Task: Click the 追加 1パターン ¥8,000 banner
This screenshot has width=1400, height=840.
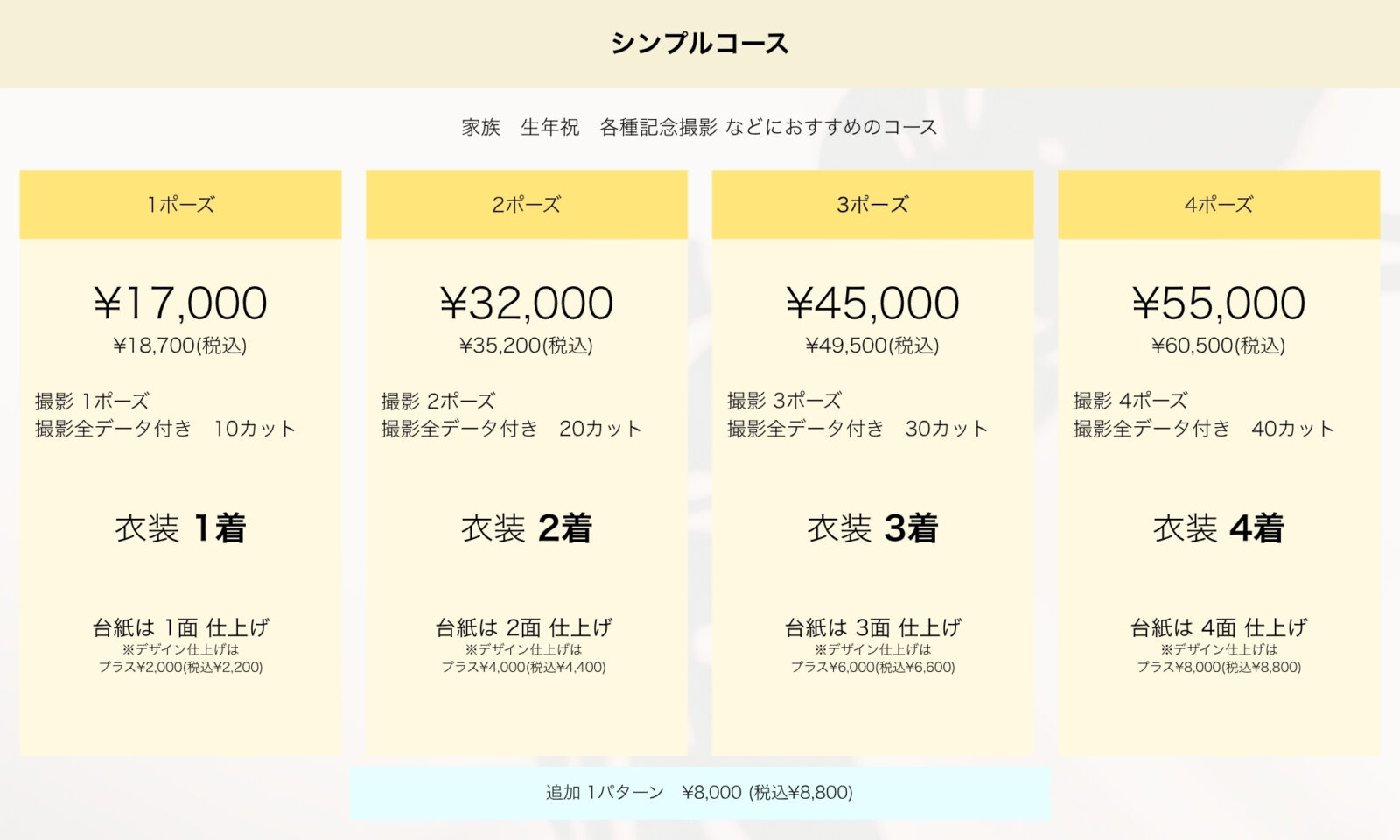Action: pos(699,793)
